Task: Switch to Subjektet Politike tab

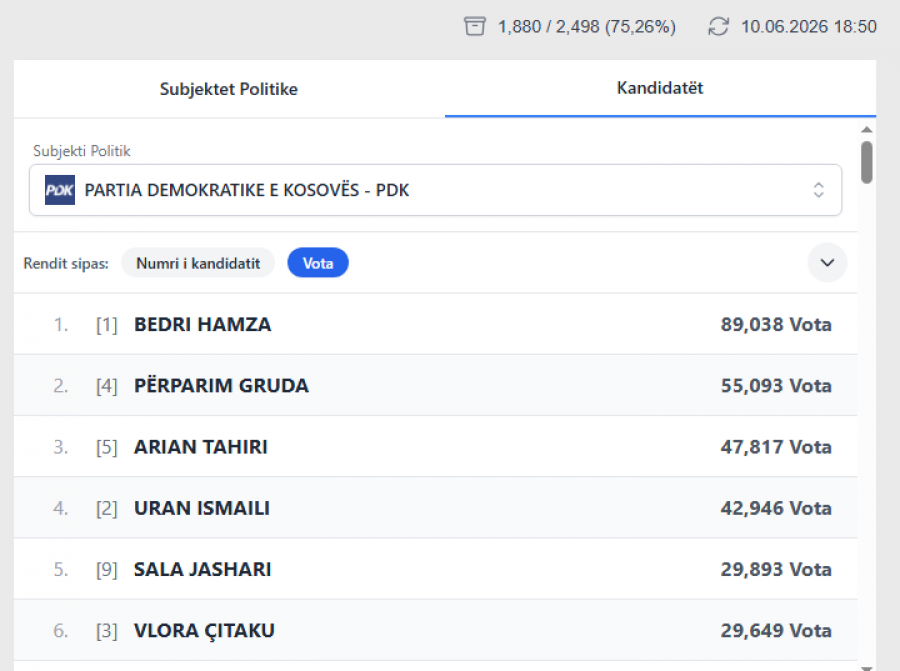Action: click(228, 89)
